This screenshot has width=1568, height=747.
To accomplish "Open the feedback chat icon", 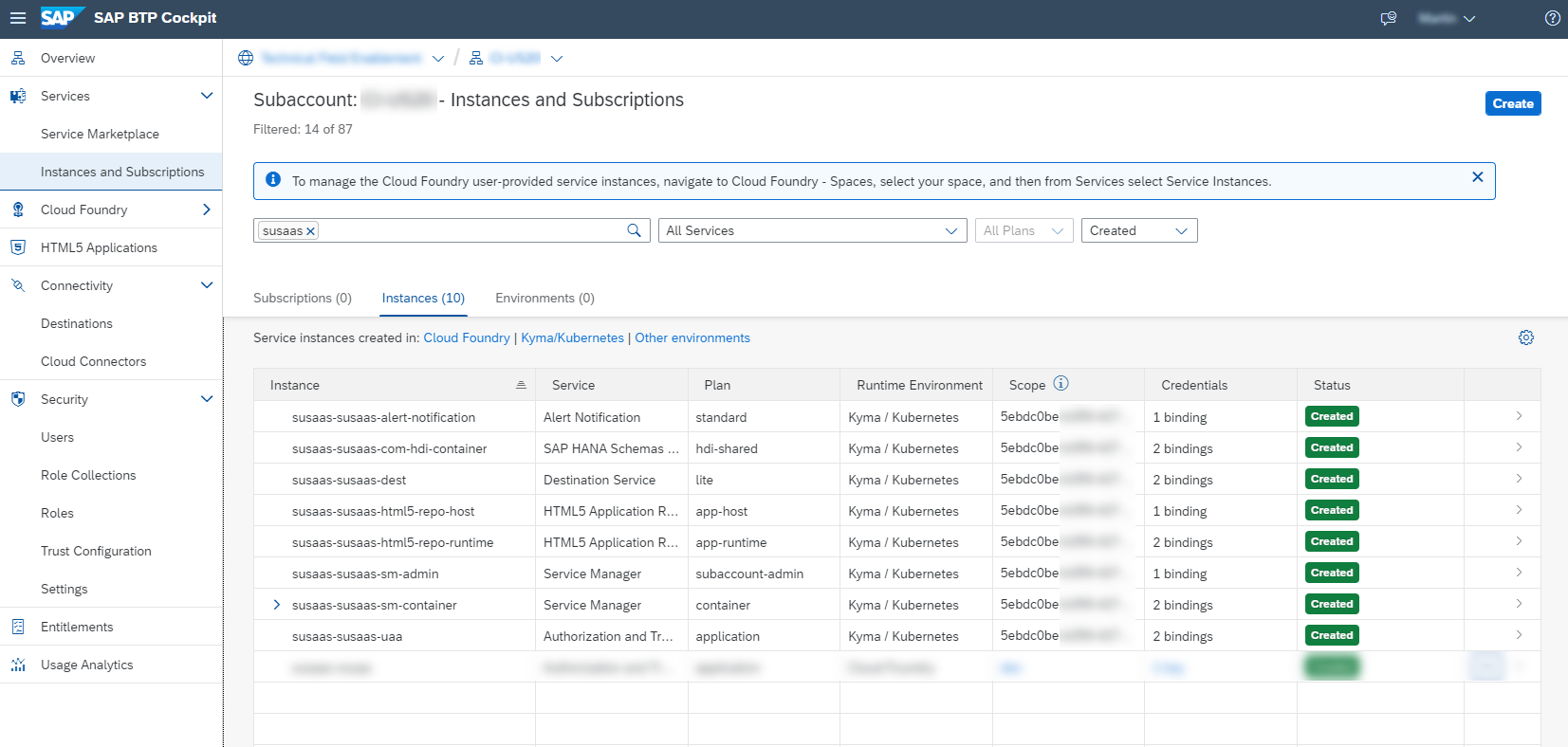I will [1389, 18].
